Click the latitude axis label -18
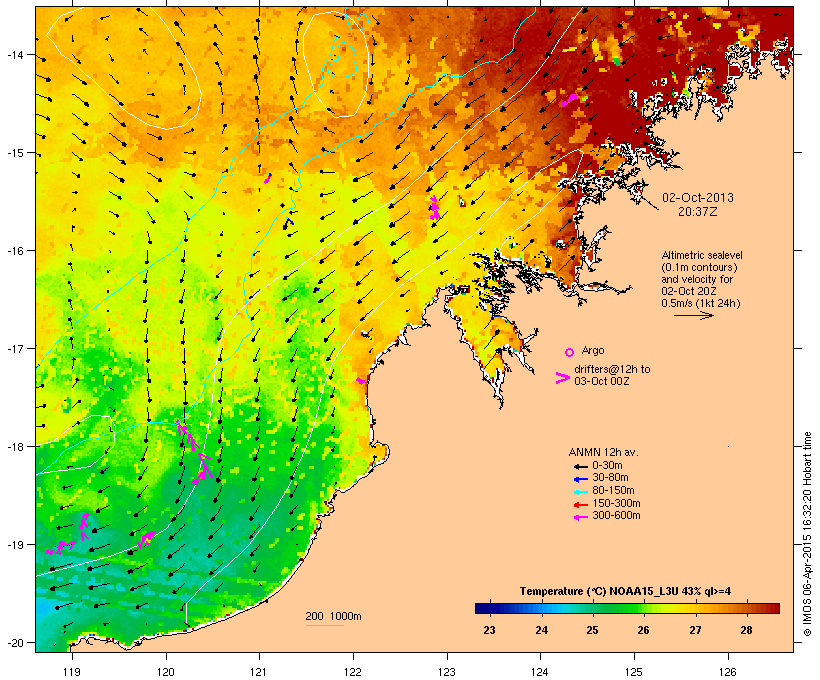Screen dimensions: 820x680 pos(14,447)
